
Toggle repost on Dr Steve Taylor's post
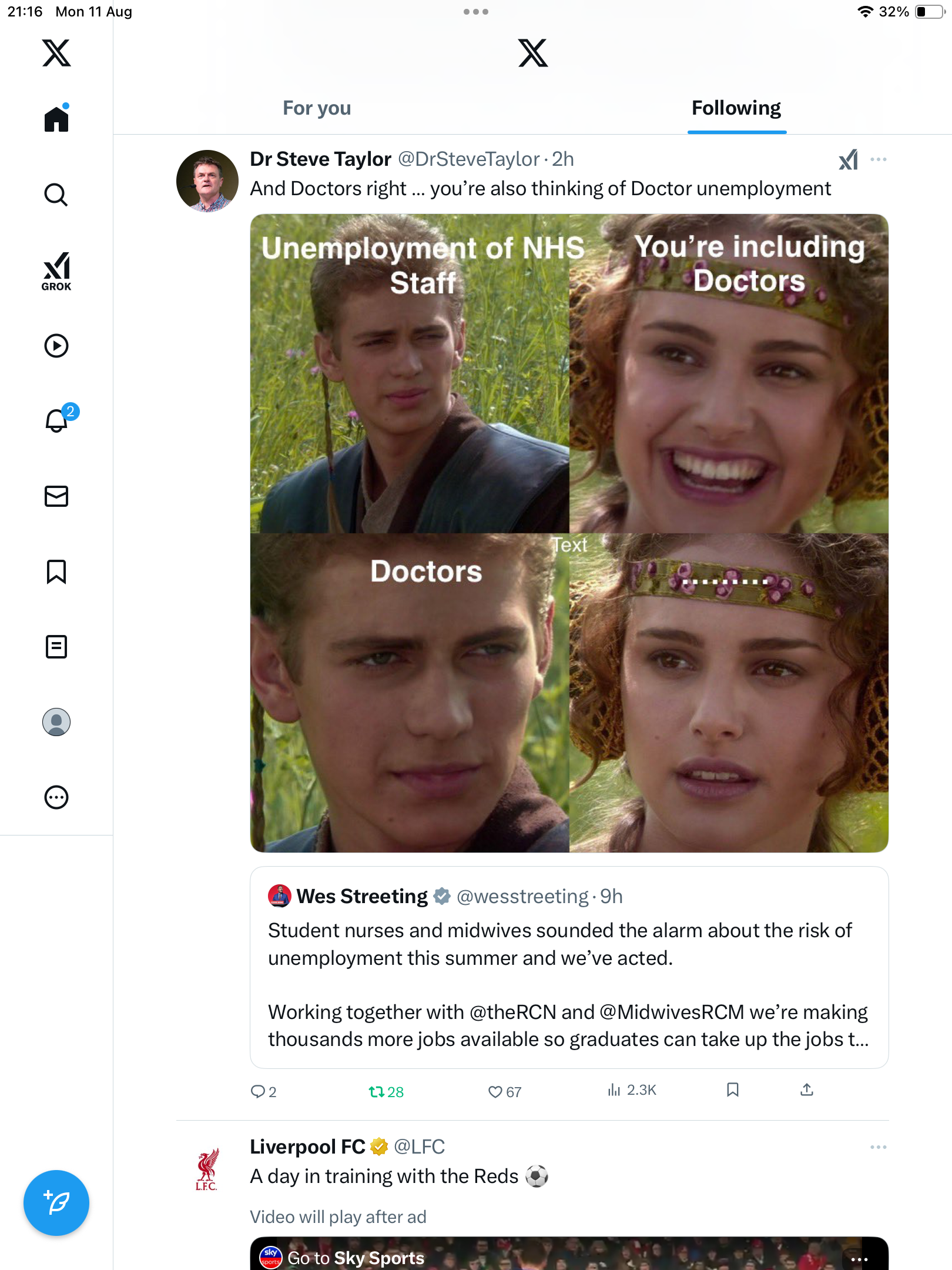377,1092
